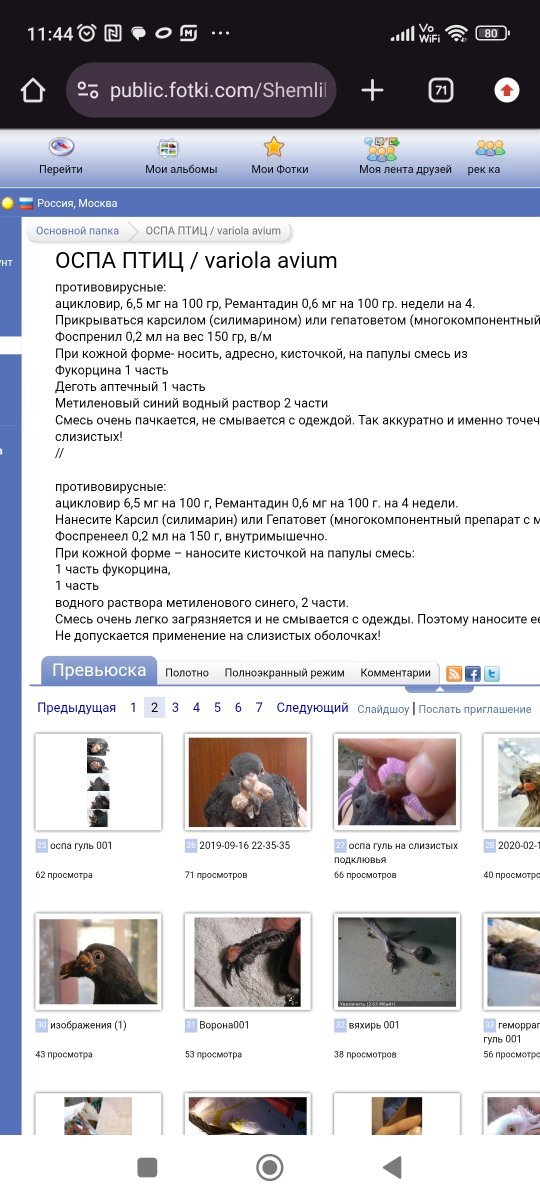Click the Следующий pagination link
The height and width of the screenshot is (1200, 540).
pos(312,707)
